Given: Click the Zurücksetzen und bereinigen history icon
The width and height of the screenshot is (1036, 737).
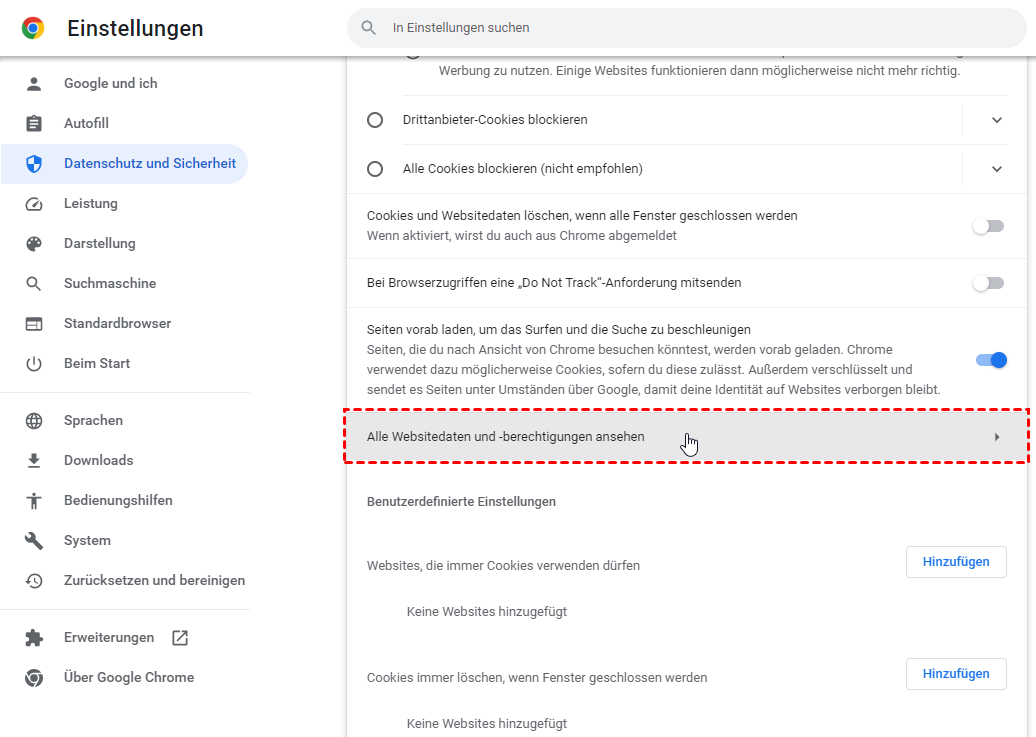Looking at the screenshot, I should click(x=34, y=581).
